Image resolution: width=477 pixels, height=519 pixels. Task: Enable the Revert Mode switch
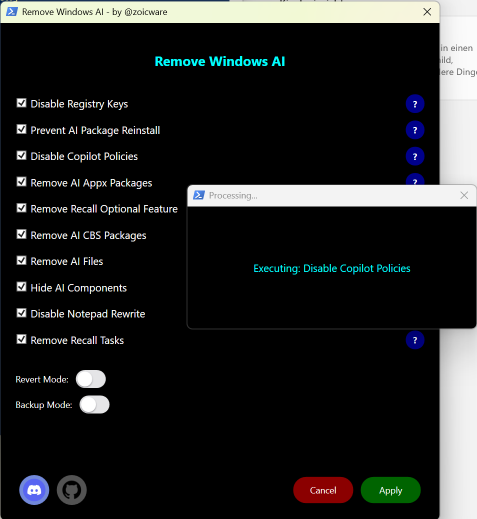91,379
